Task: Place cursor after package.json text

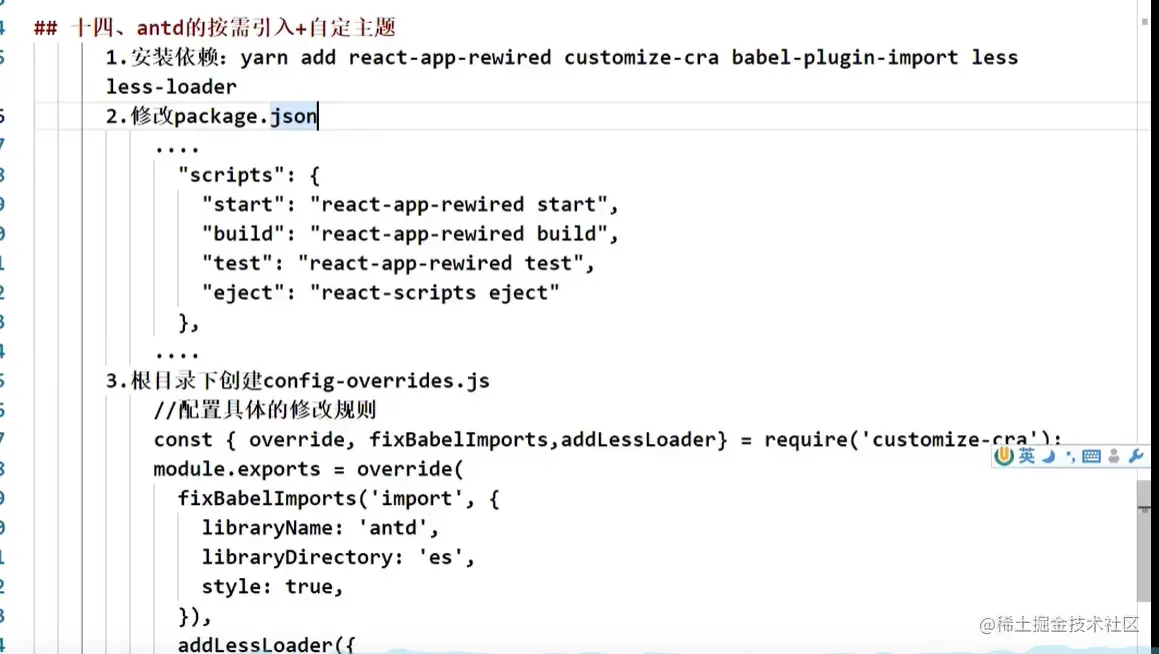Action: [x=318, y=116]
